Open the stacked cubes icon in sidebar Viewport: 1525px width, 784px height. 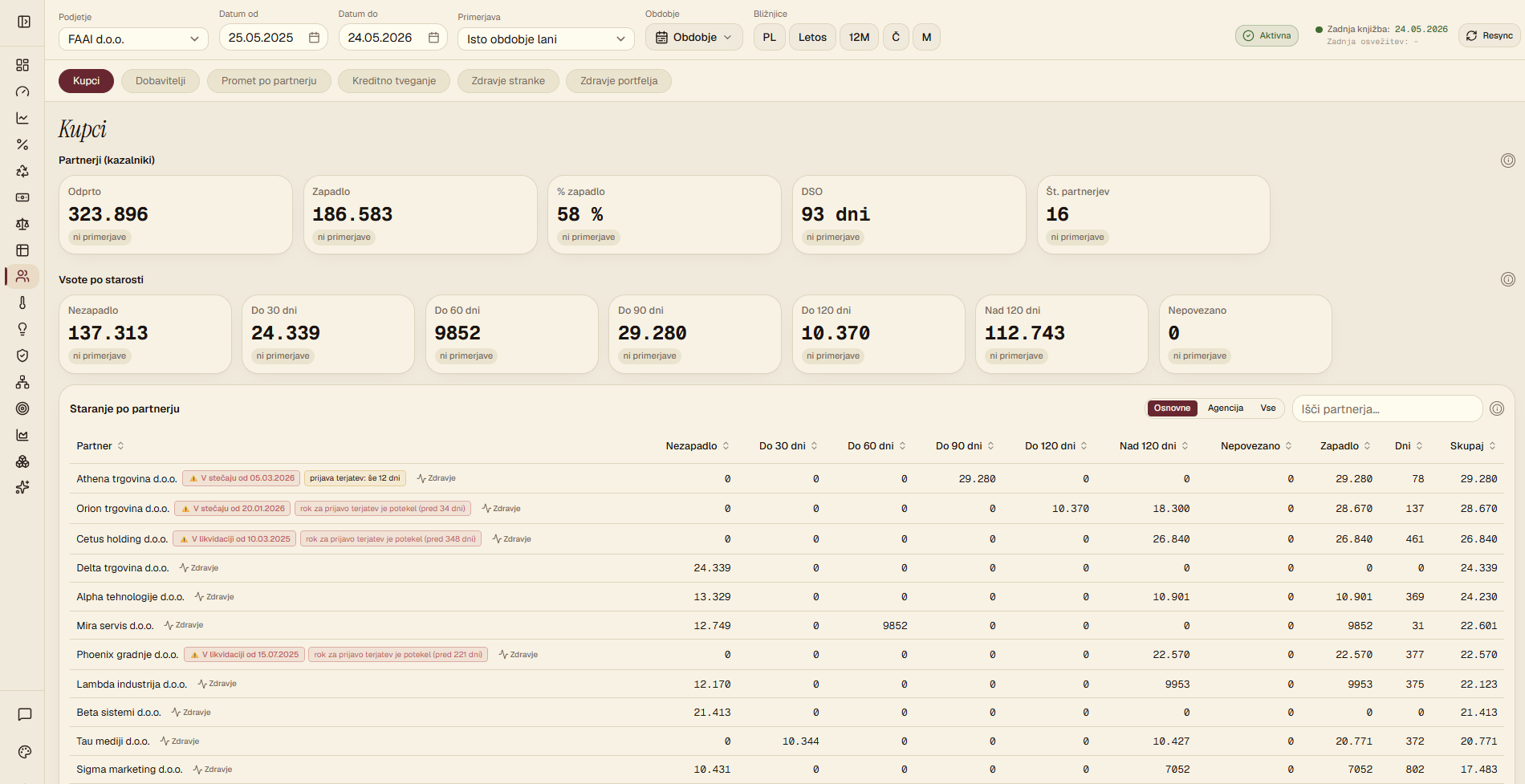[22, 461]
